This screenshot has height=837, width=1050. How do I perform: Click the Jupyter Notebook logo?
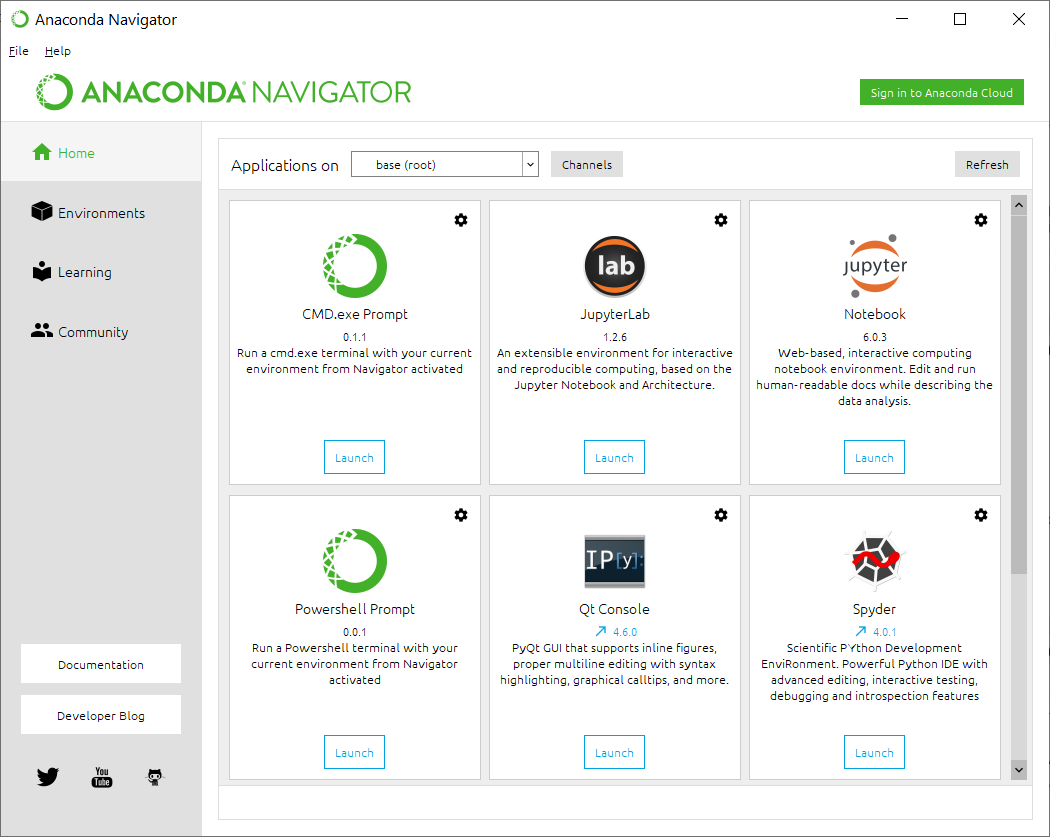pos(875,266)
